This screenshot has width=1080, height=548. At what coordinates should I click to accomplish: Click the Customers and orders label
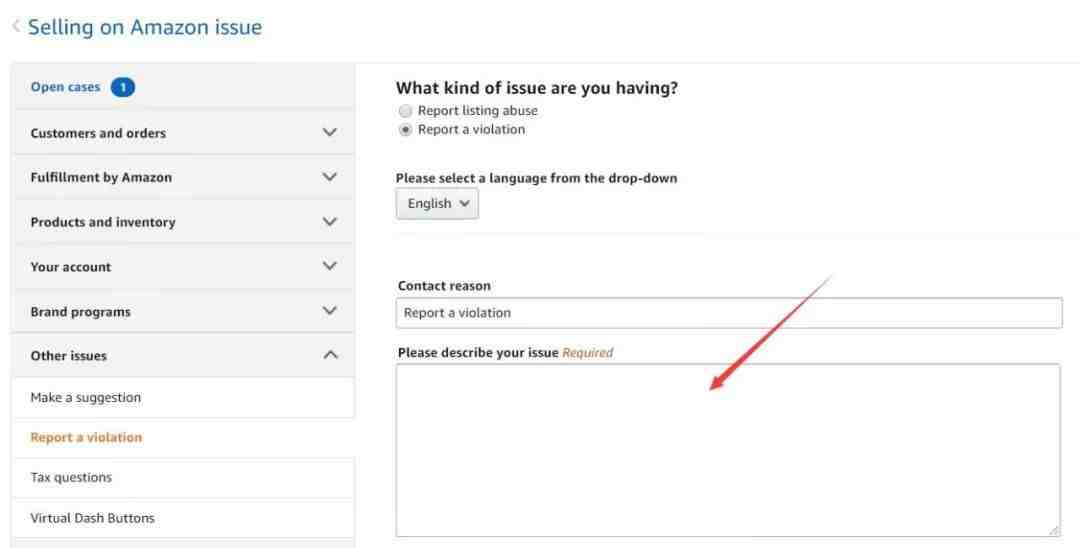click(98, 133)
